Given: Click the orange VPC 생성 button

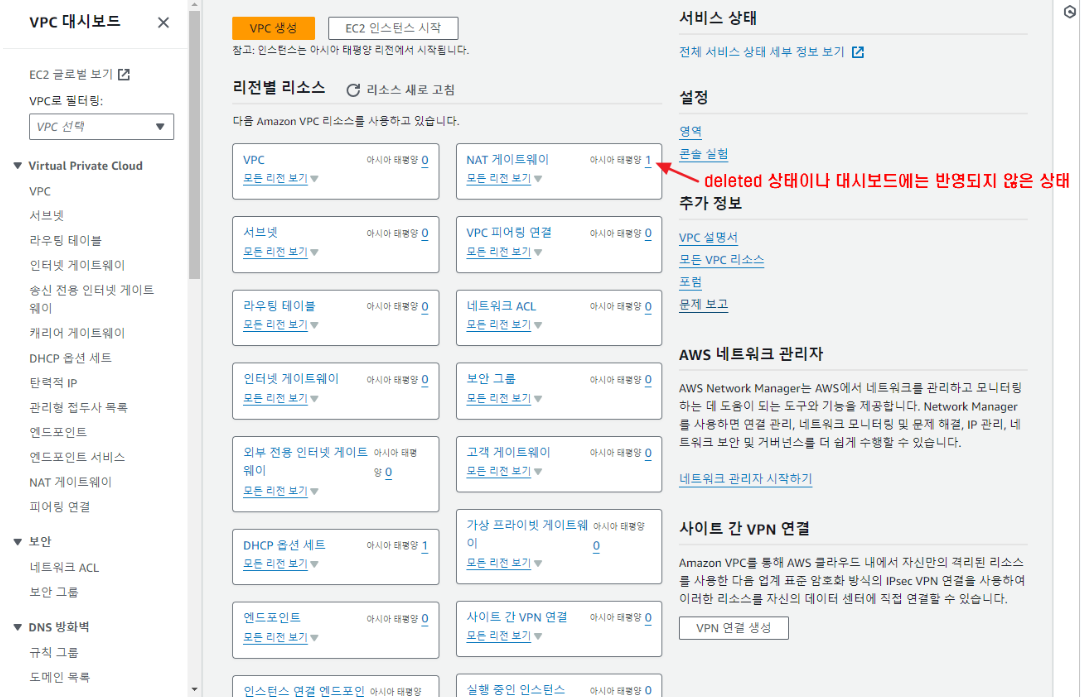Looking at the screenshot, I should click(x=273, y=28).
